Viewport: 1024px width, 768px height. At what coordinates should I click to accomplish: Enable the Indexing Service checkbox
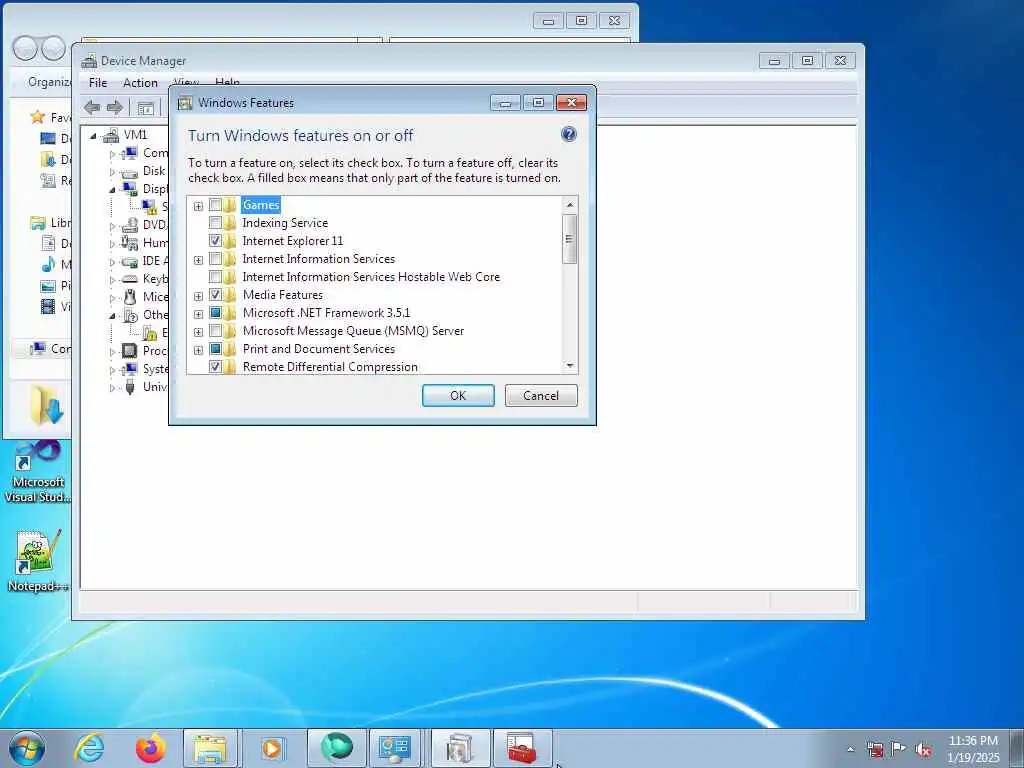(216, 223)
